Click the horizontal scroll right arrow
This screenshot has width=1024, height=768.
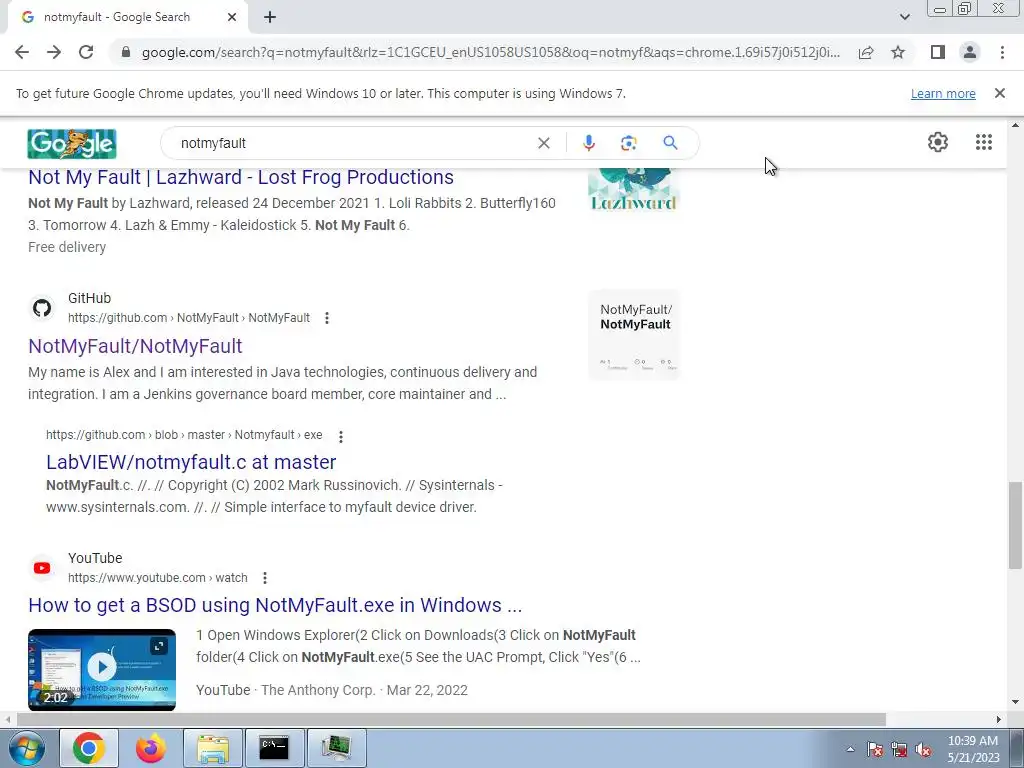[999, 719]
